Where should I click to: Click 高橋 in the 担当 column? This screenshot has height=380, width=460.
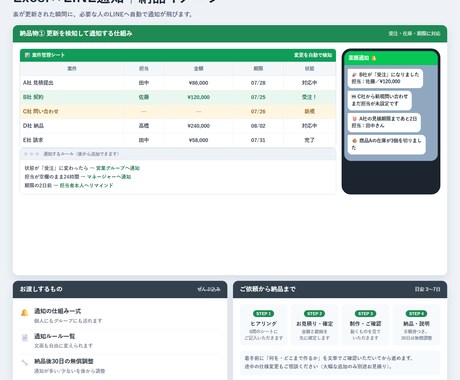(144, 126)
